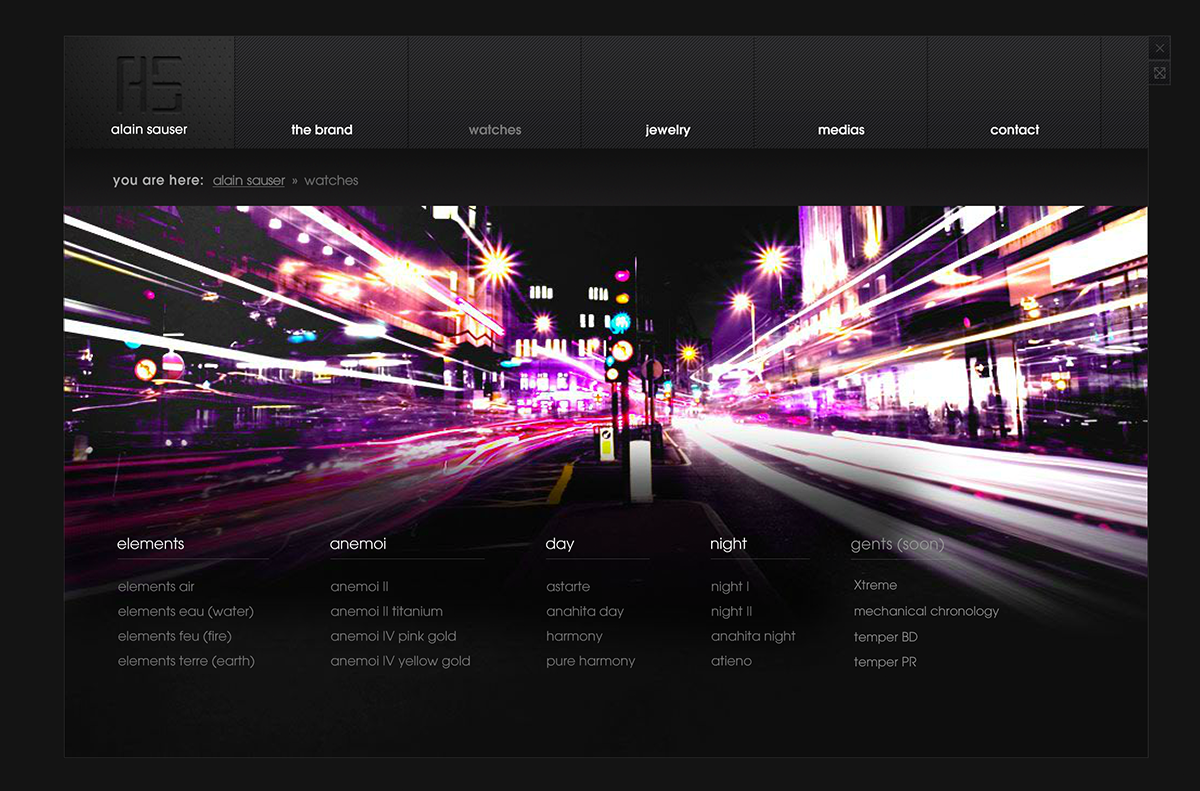The image size is (1200, 791).
Task: Open mechanical chronology link
Action: (x=926, y=611)
